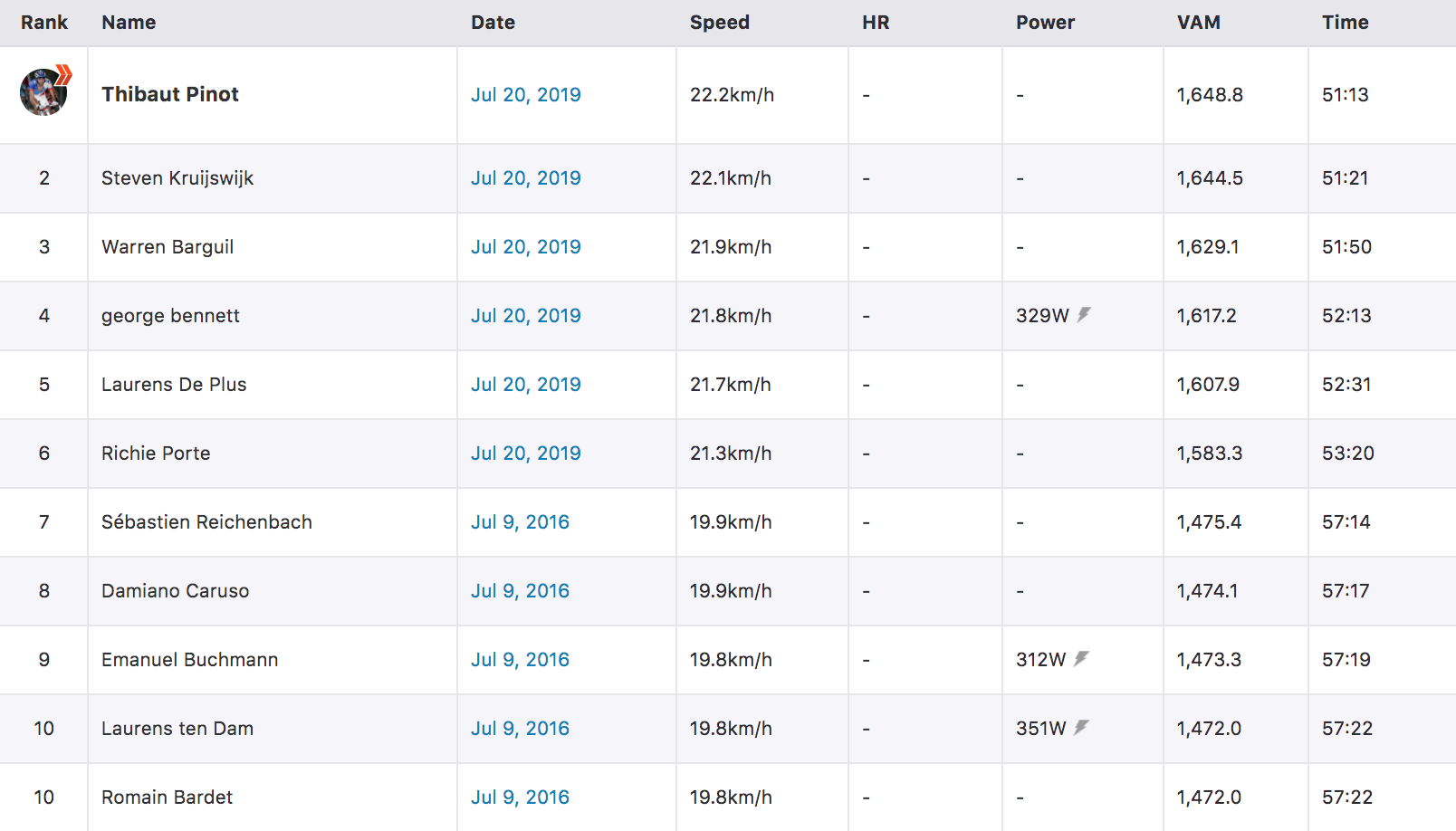1456x831 pixels.
Task: Open Steven Kruijswijk's Jul 20, 2019 activity
Action: tap(525, 178)
